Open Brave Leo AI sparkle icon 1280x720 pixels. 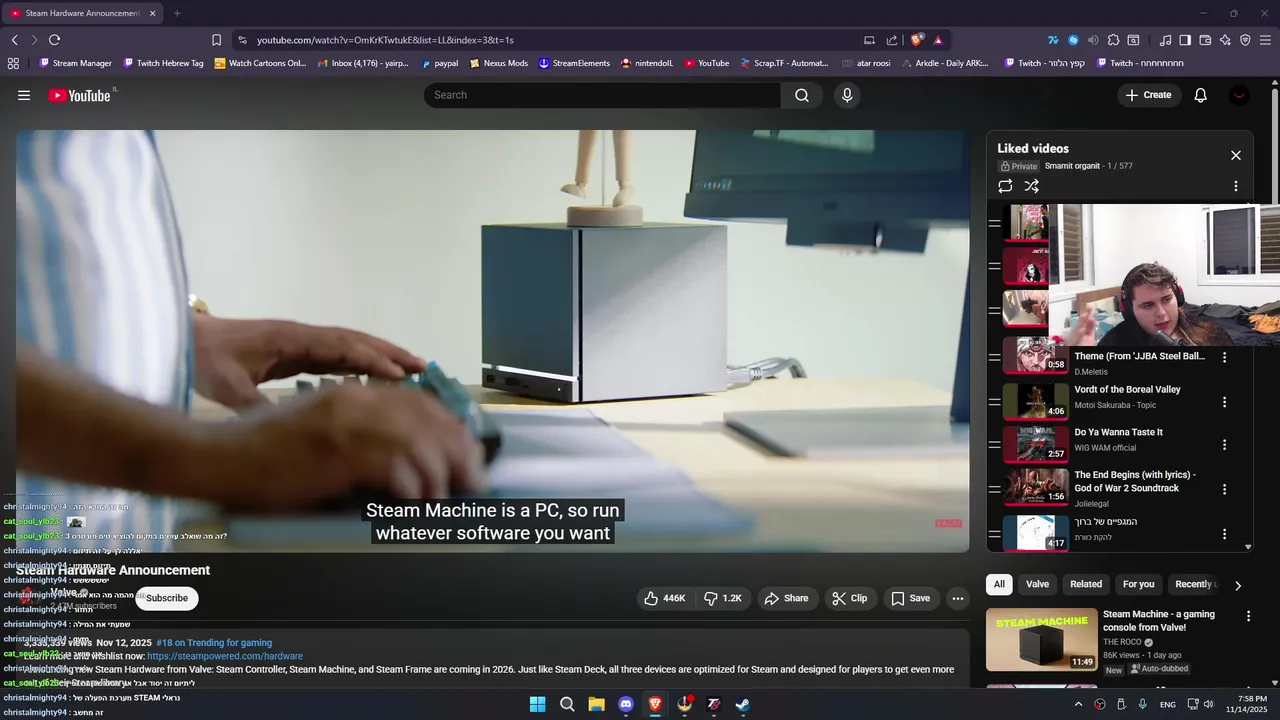click(1225, 40)
